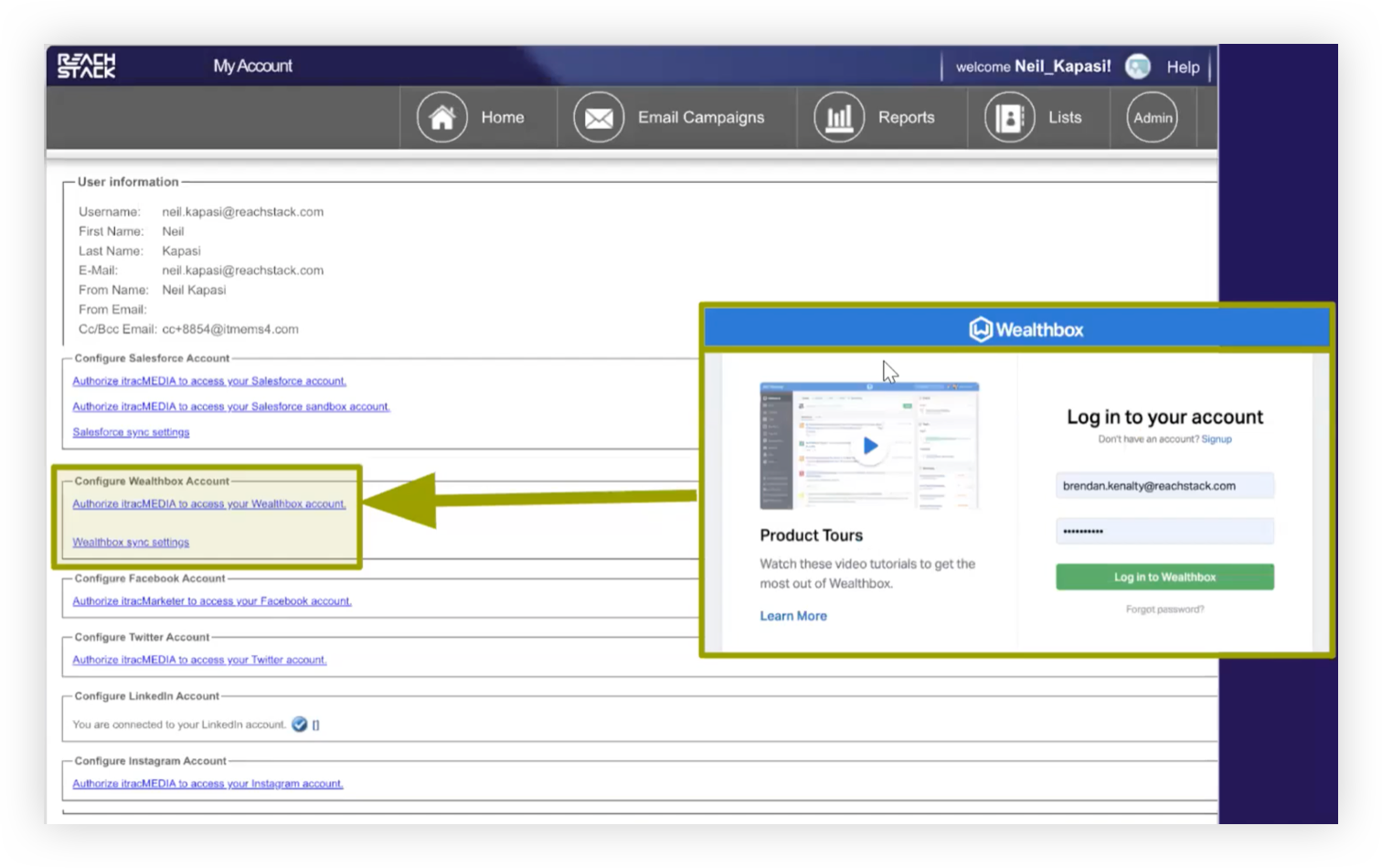Click the user avatar next to Help
This screenshot has height=868, width=1382.
click(1137, 66)
